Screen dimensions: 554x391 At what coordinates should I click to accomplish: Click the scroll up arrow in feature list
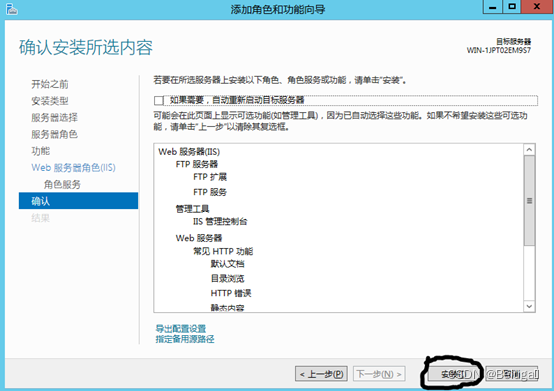pos(529,150)
